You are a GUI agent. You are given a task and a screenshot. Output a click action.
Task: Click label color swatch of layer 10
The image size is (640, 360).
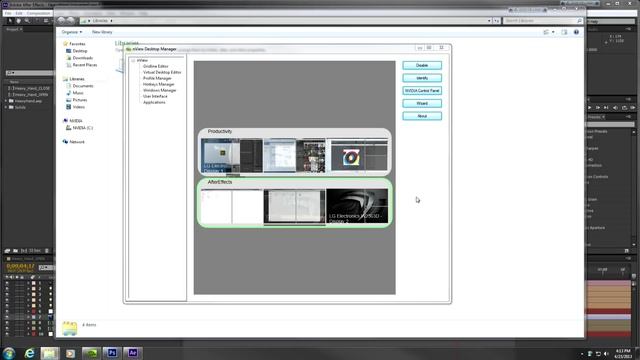coord(34,334)
